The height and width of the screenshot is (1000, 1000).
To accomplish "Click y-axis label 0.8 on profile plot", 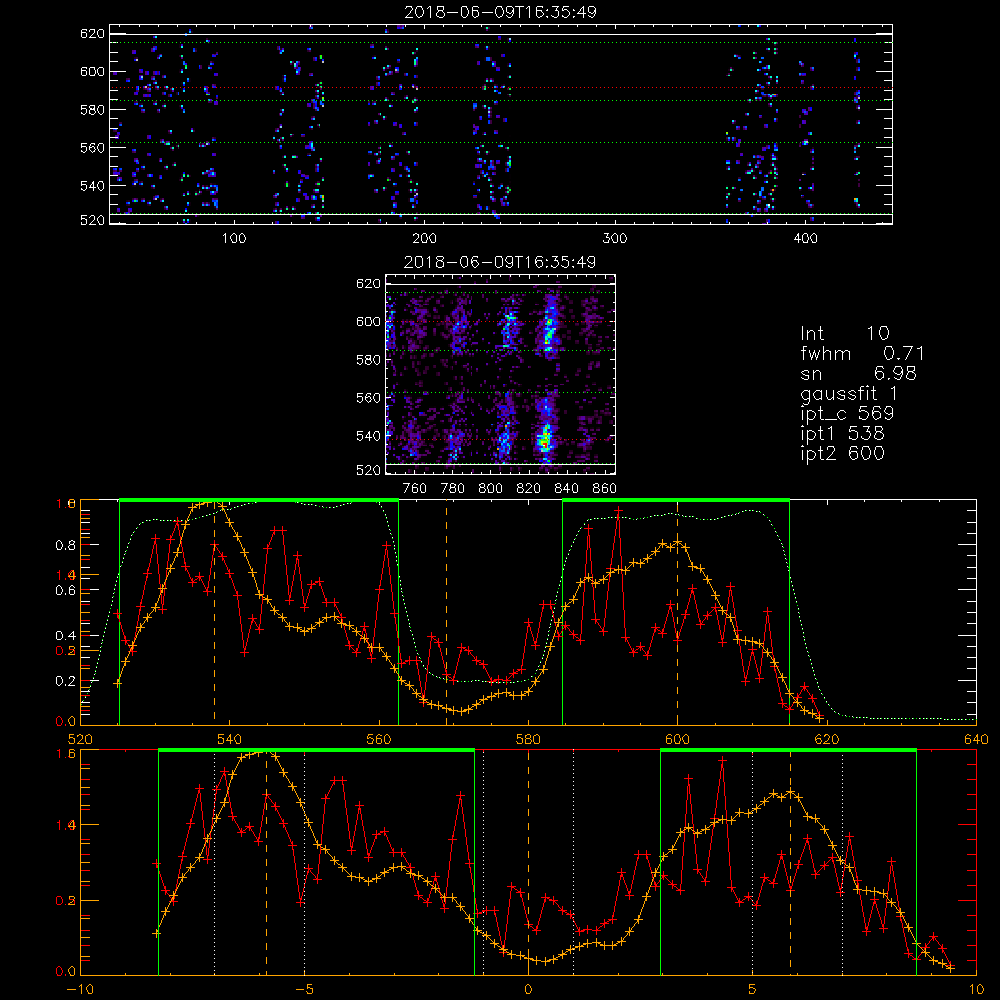I will [65, 545].
